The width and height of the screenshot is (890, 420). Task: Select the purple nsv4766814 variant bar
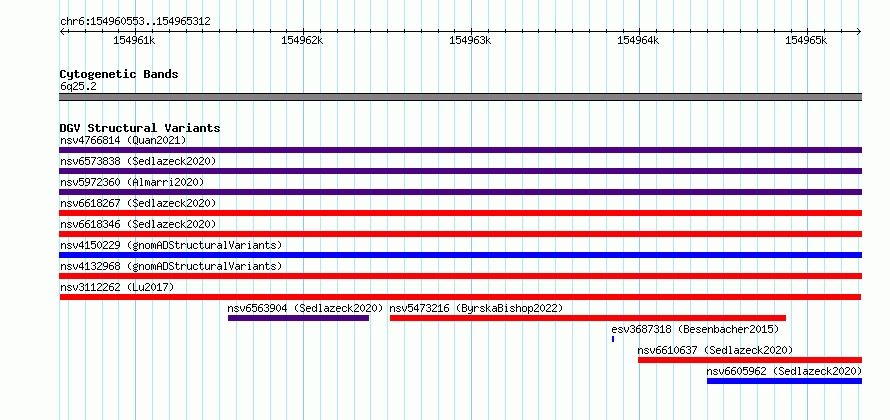[460, 150]
